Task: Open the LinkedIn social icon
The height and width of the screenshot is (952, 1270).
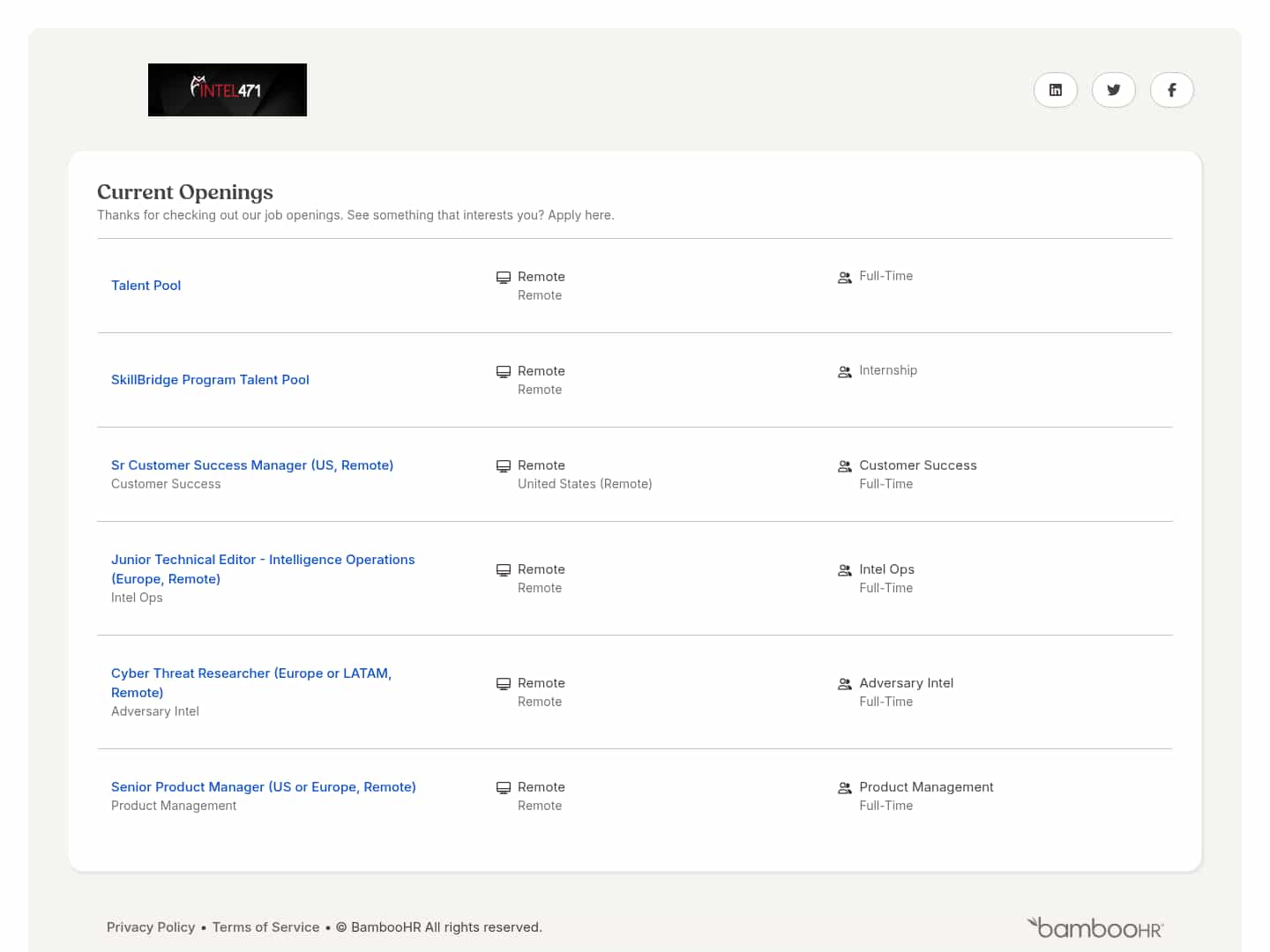Action: point(1055,90)
